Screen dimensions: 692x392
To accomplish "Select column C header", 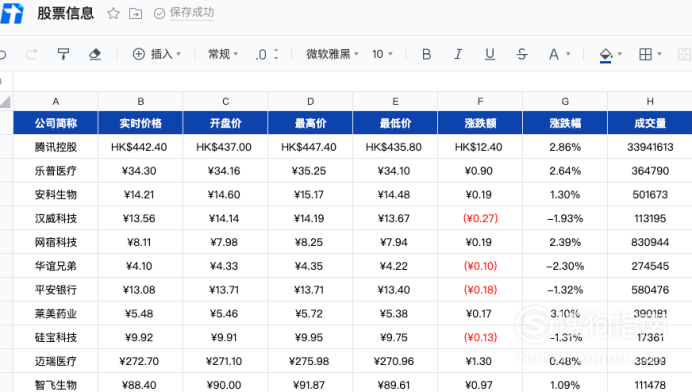I will pos(226,102).
